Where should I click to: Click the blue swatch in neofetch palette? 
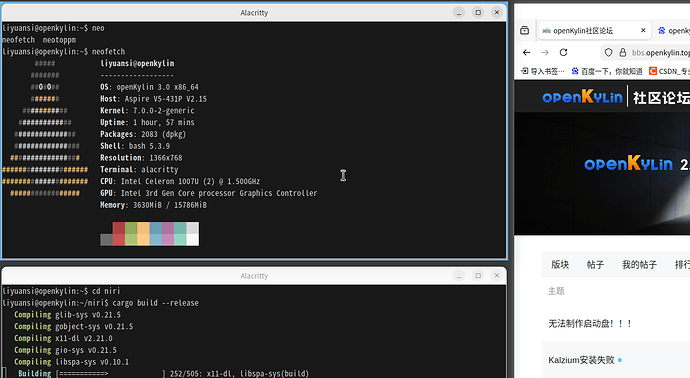tap(156, 234)
